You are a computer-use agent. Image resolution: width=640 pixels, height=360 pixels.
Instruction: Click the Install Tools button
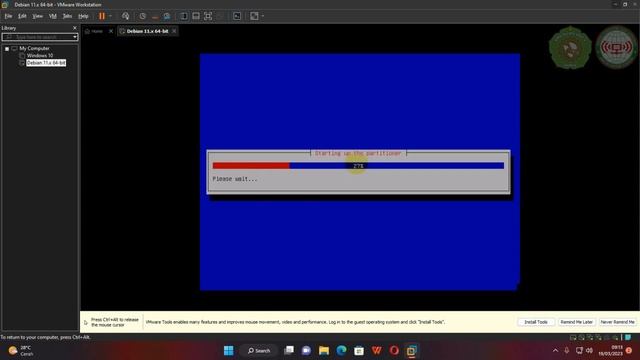pos(536,322)
